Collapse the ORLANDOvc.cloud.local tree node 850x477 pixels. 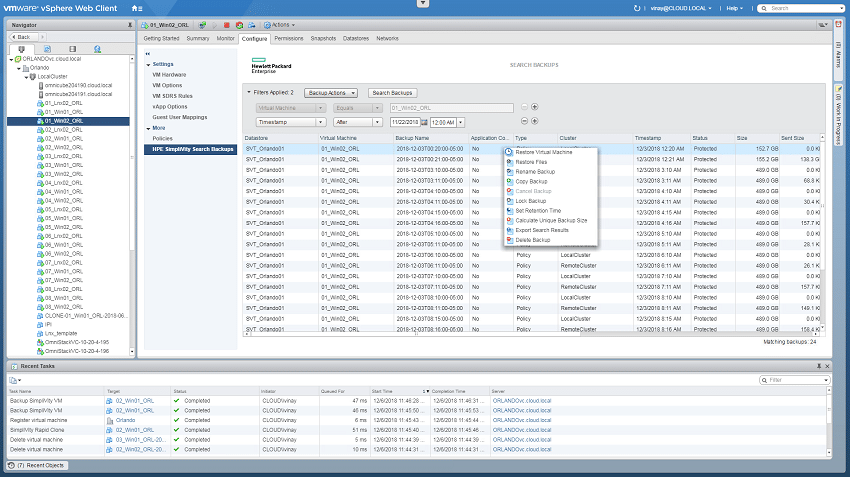11,60
